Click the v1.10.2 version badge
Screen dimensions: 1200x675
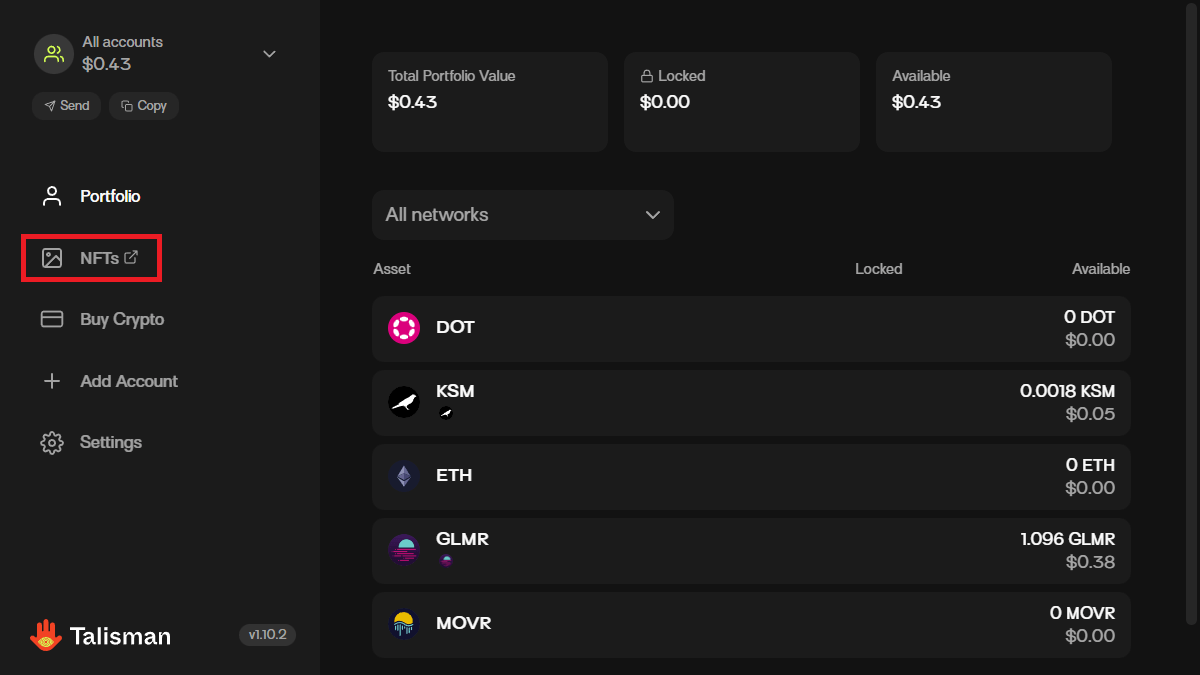click(267, 635)
